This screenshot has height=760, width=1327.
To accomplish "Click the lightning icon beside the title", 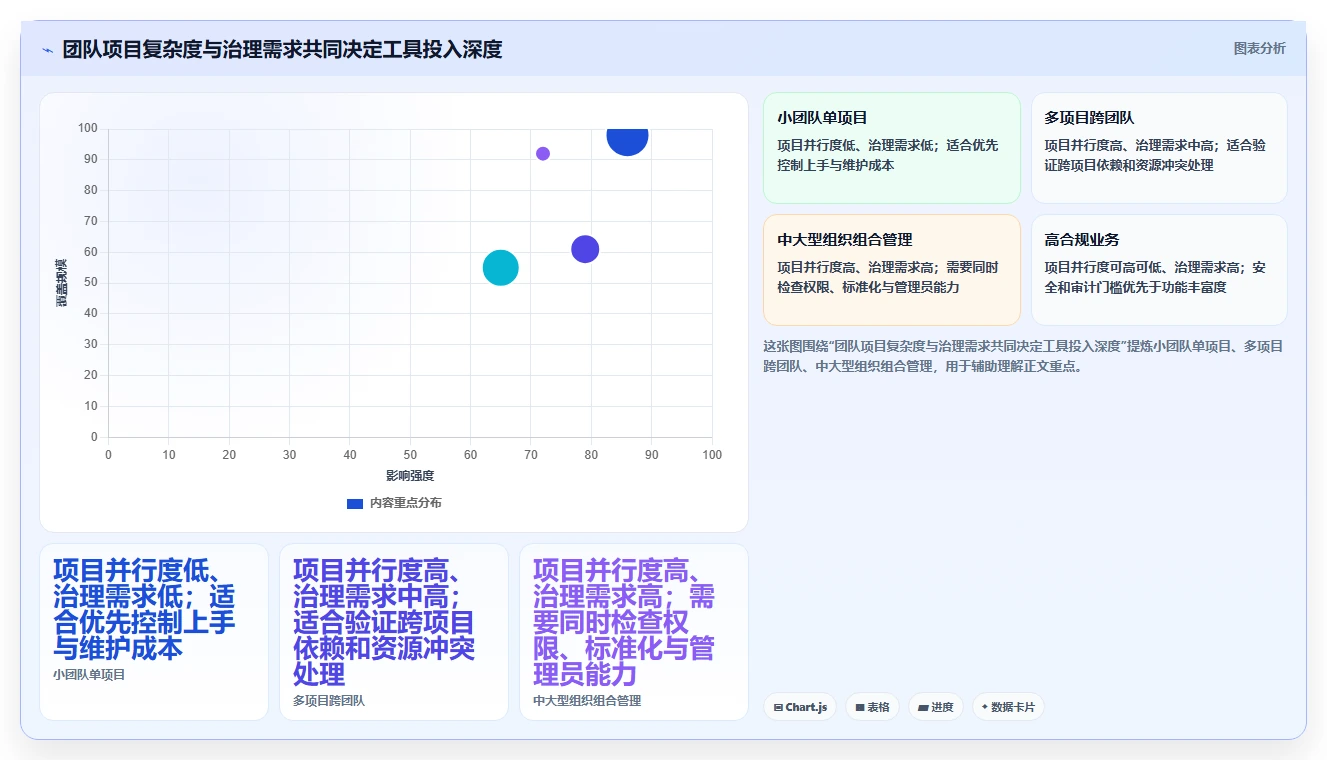I will [x=48, y=50].
